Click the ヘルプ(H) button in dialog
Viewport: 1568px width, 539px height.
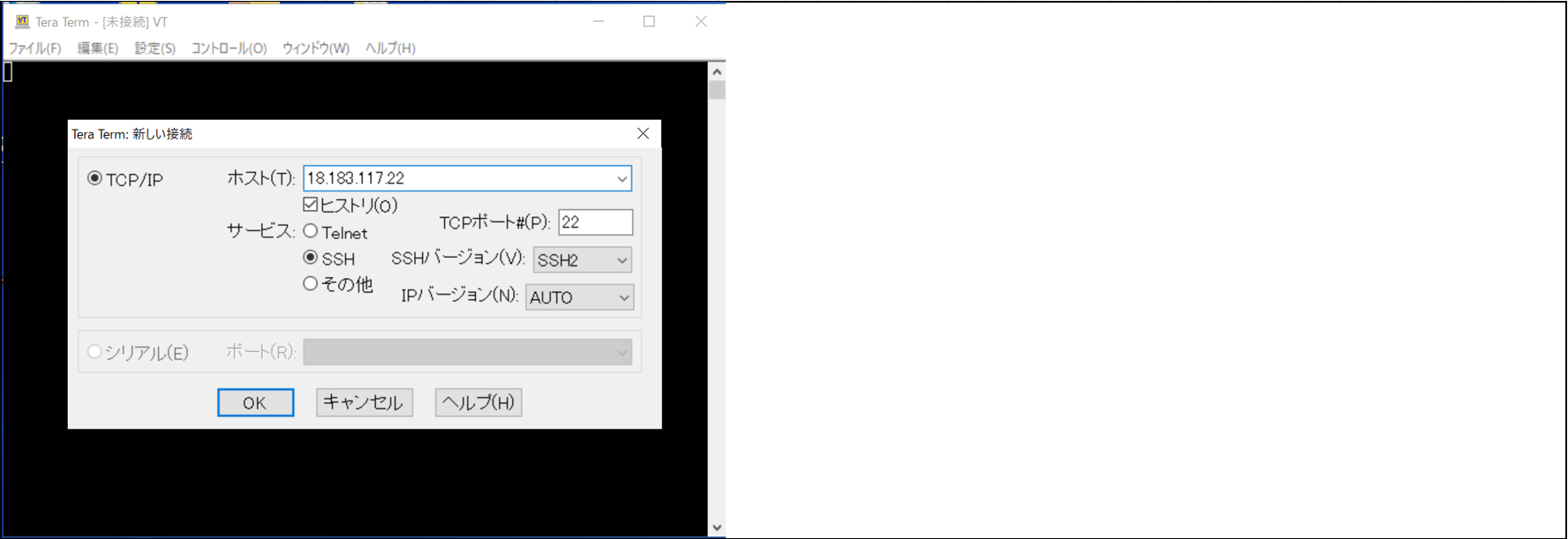point(479,402)
